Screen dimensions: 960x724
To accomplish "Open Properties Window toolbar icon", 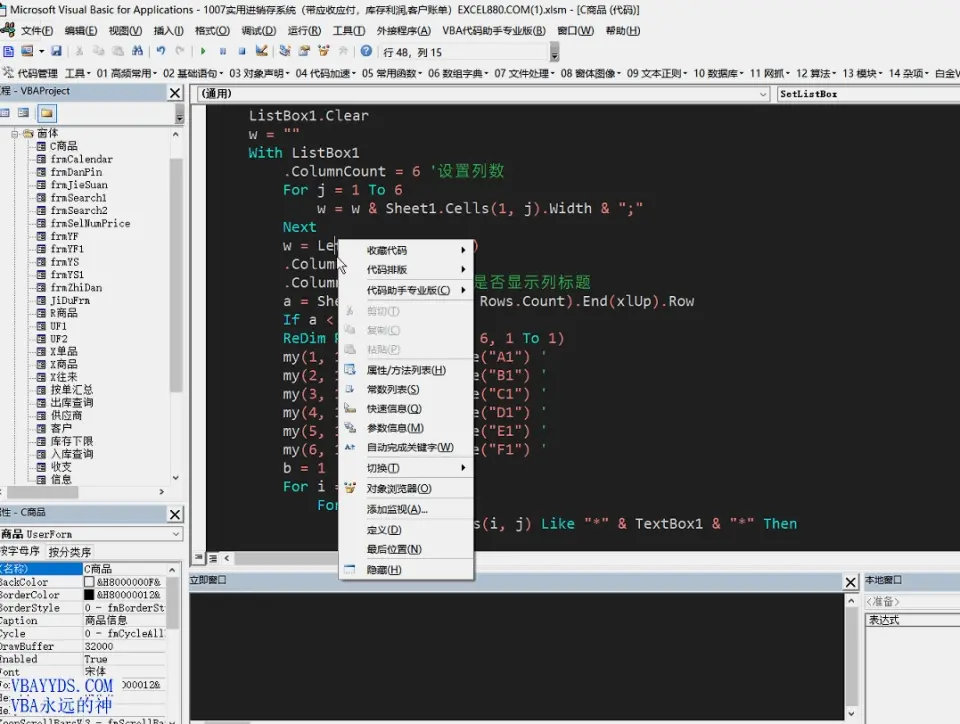I will tap(304, 51).
